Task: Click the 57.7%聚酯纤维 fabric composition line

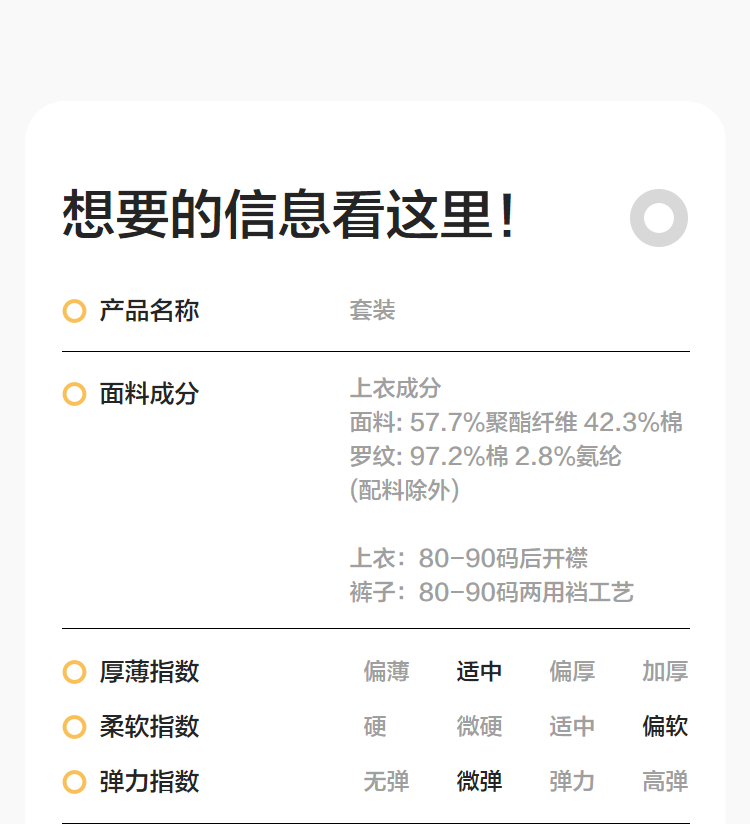Action: click(516, 423)
